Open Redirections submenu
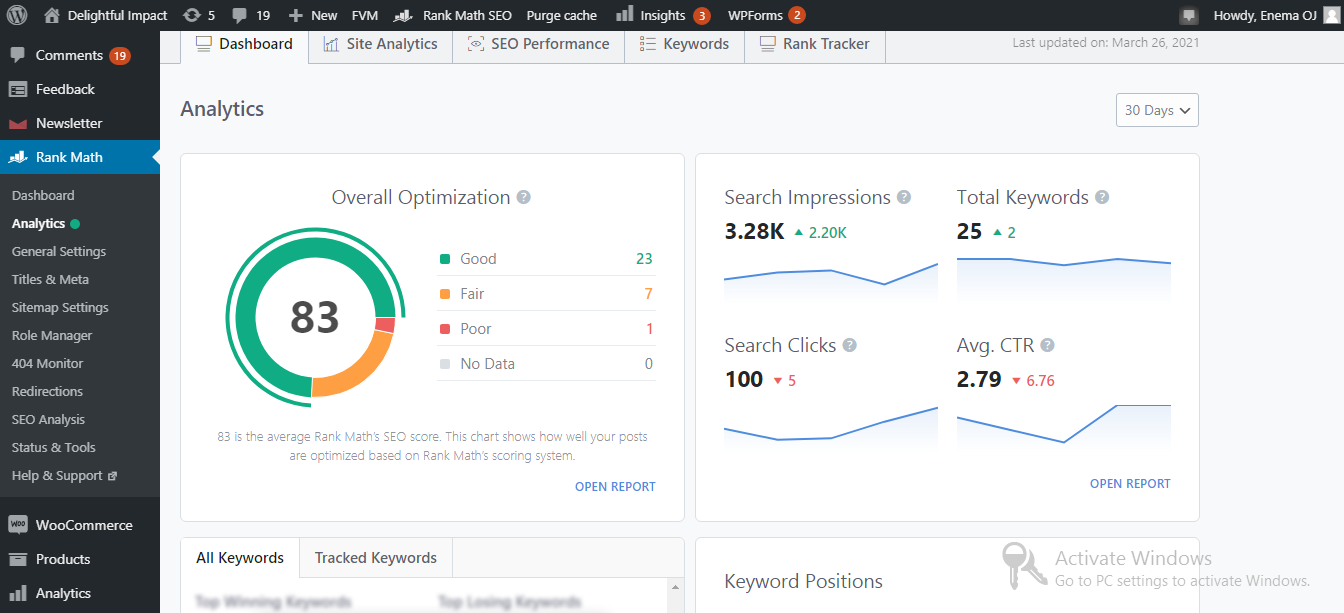The width and height of the screenshot is (1344, 613). click(x=47, y=391)
